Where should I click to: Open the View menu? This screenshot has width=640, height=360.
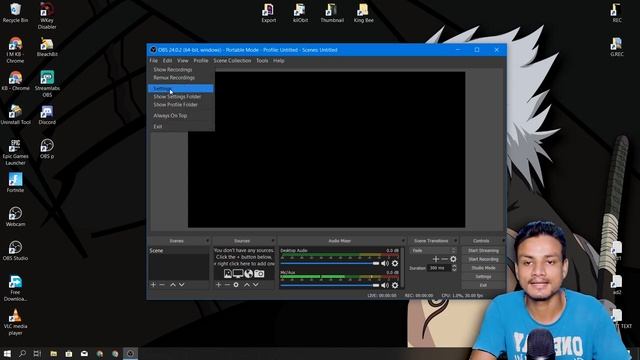pos(182,60)
